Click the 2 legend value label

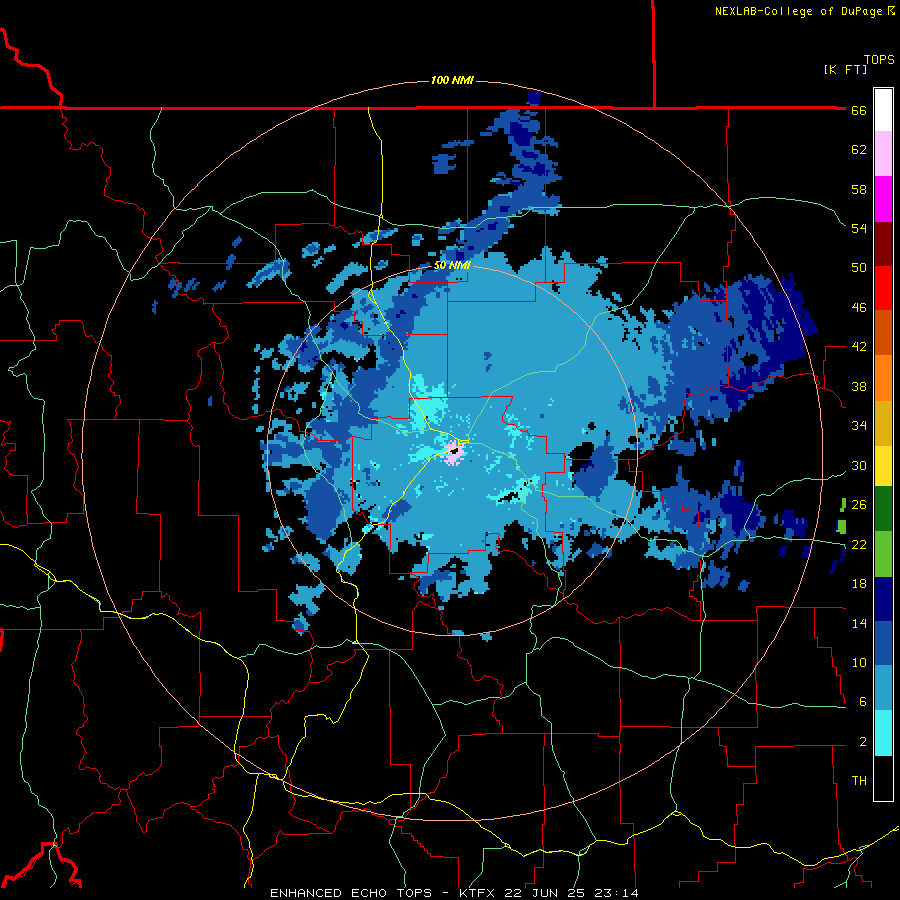862,742
